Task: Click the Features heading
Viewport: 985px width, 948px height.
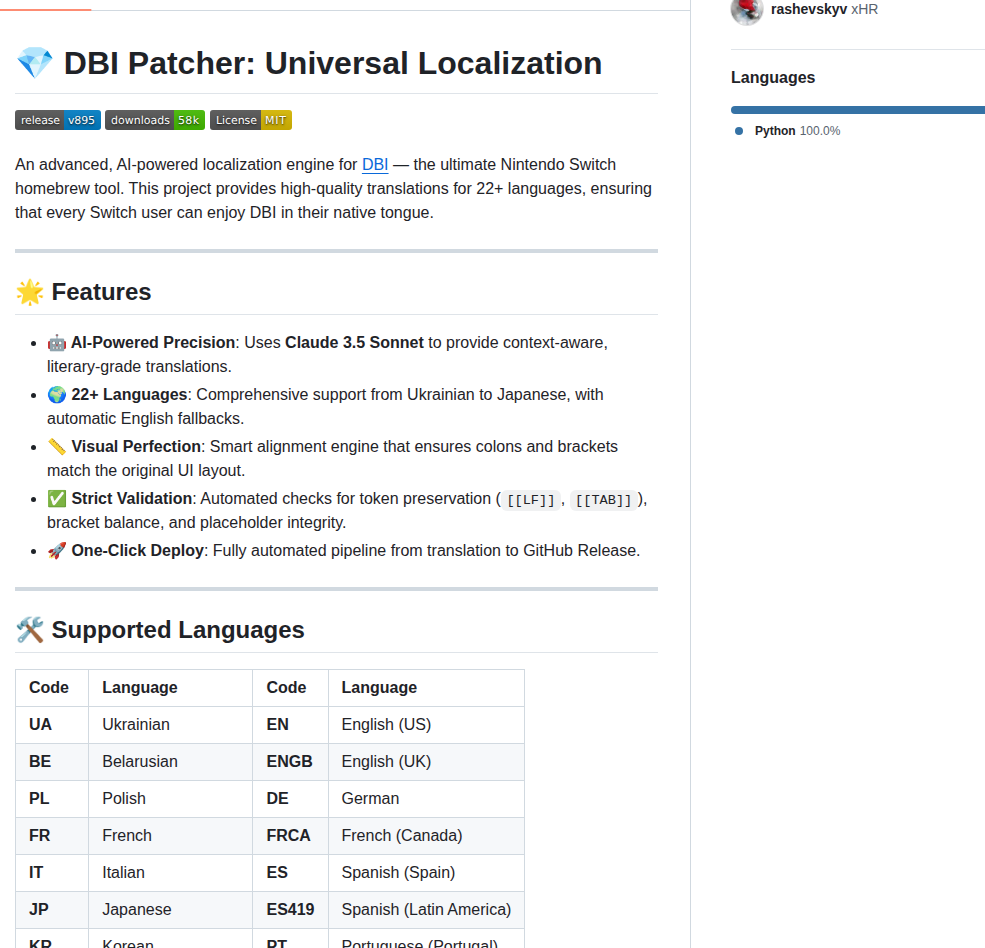Action: (101, 292)
